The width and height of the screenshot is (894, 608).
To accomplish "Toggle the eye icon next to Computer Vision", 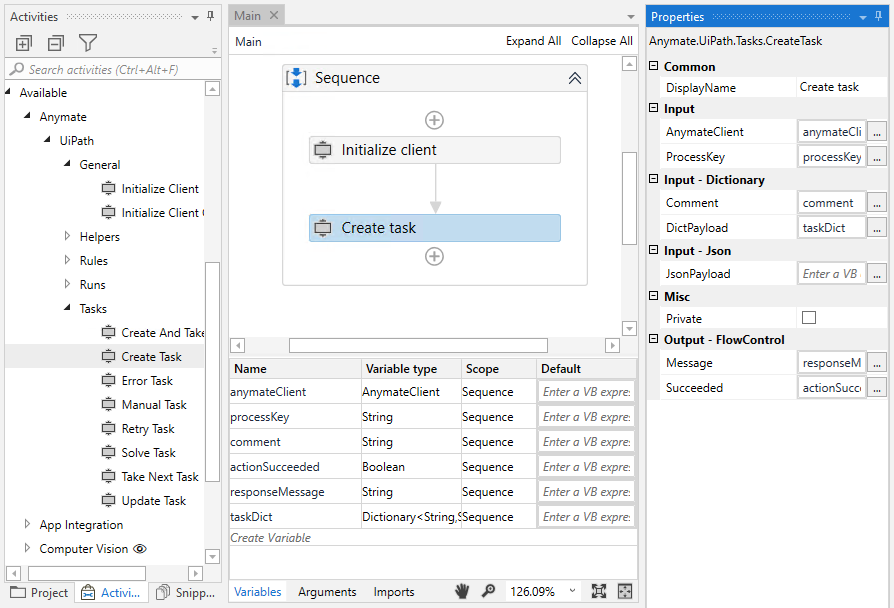I will 141,548.
